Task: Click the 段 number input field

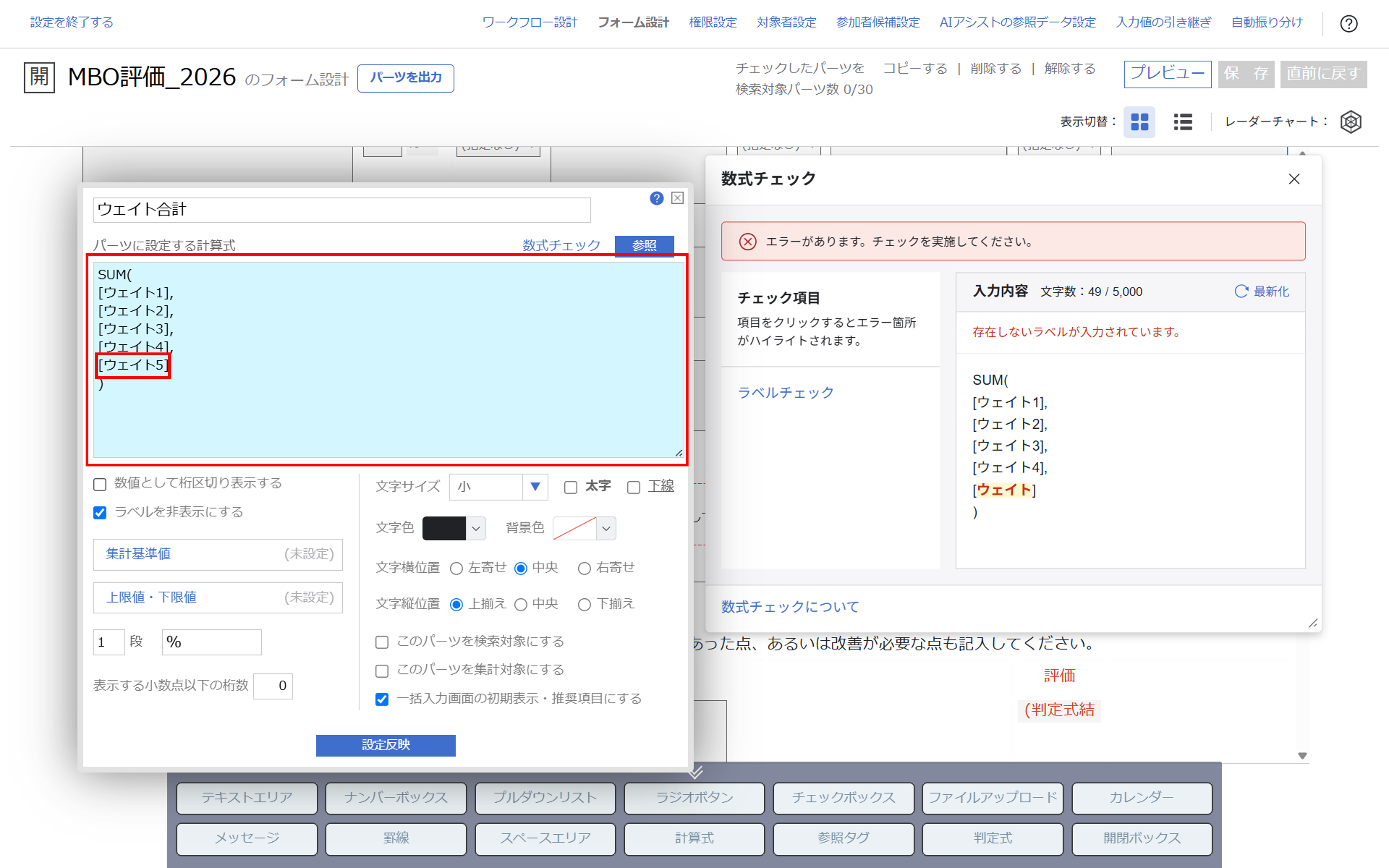Action: click(109, 642)
